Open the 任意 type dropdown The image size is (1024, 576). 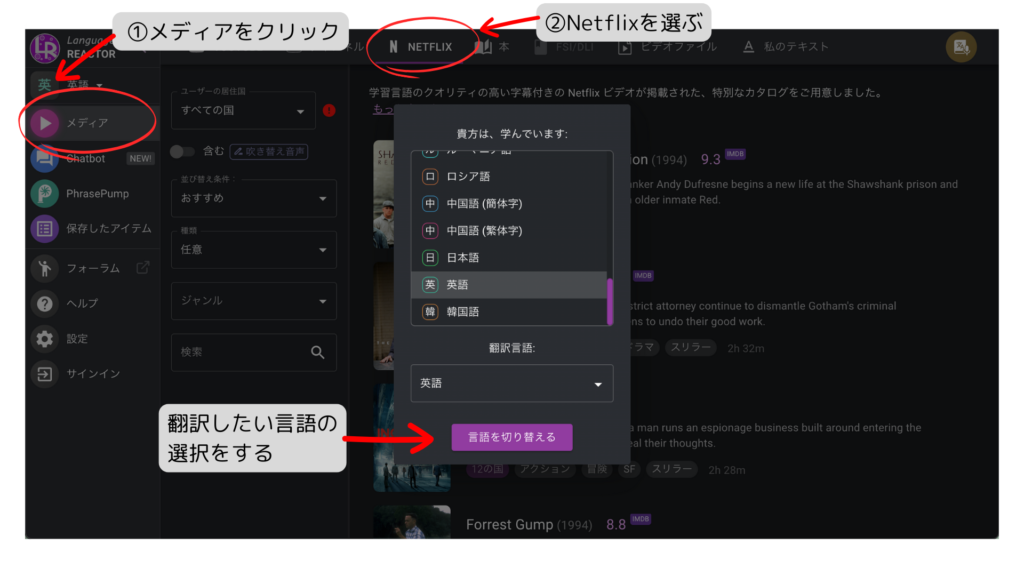point(253,249)
